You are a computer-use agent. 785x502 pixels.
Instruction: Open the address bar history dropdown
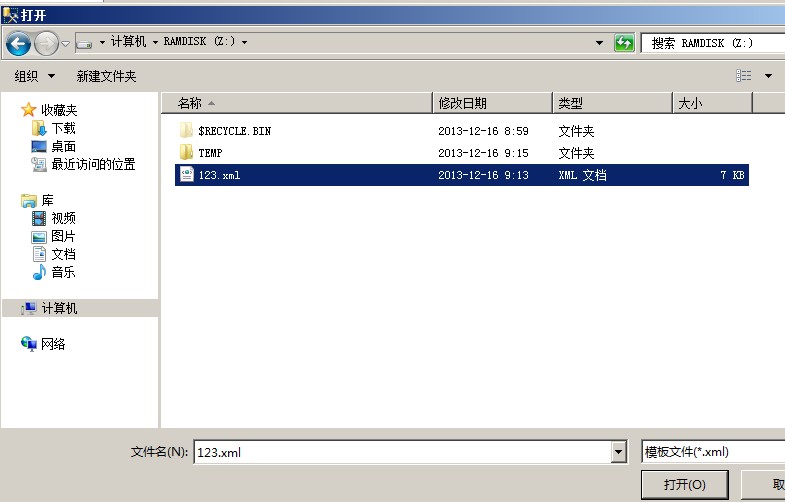pyautogui.click(x=599, y=43)
